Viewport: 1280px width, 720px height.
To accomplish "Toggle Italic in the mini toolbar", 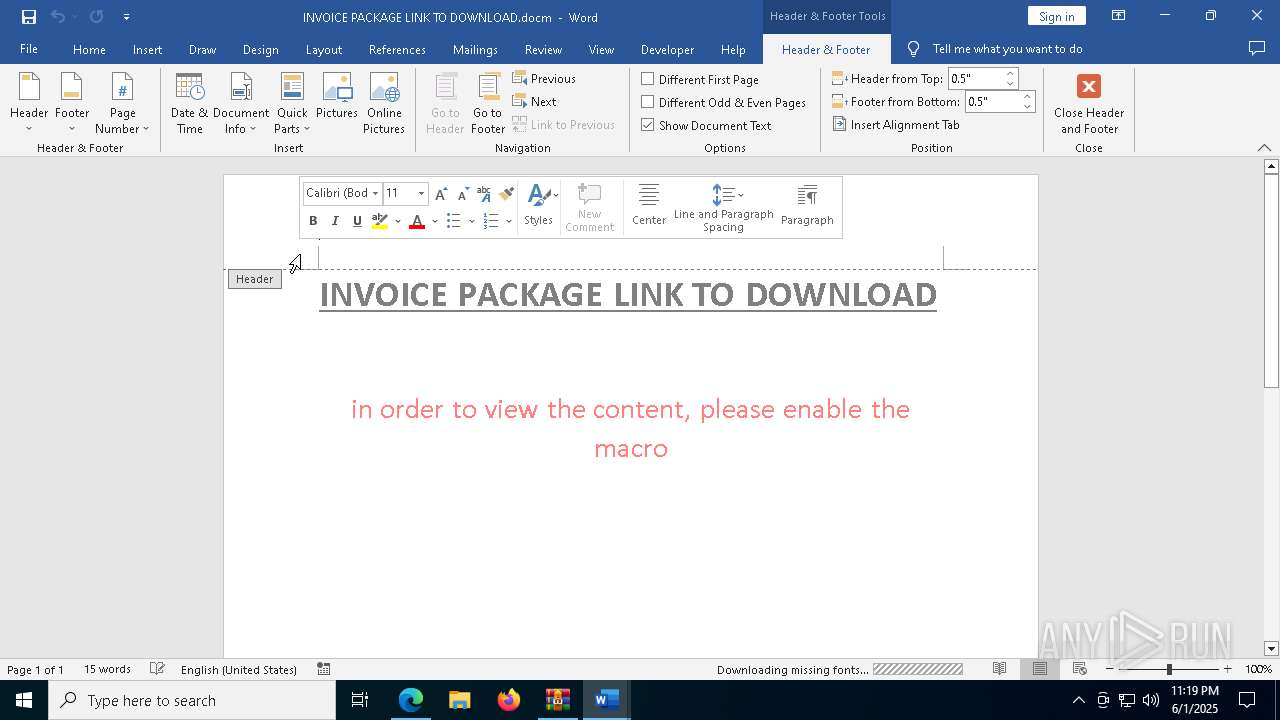I will (x=335, y=221).
